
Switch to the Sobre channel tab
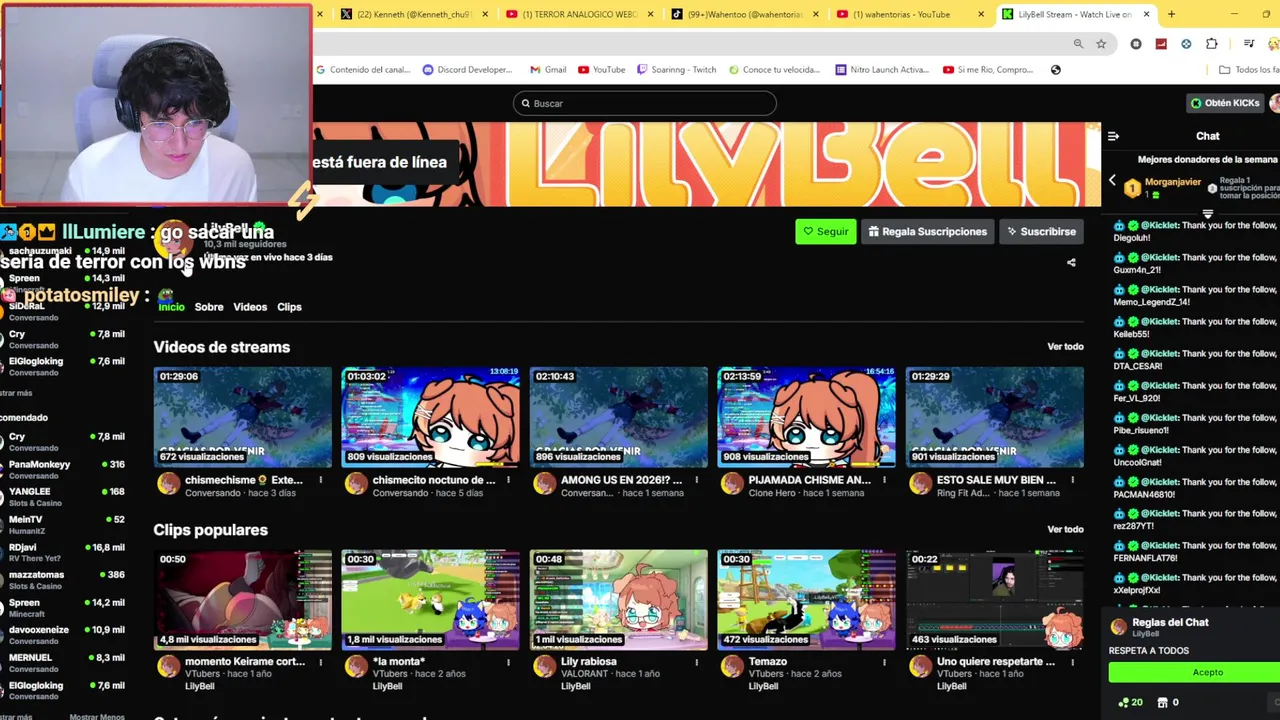(x=209, y=307)
